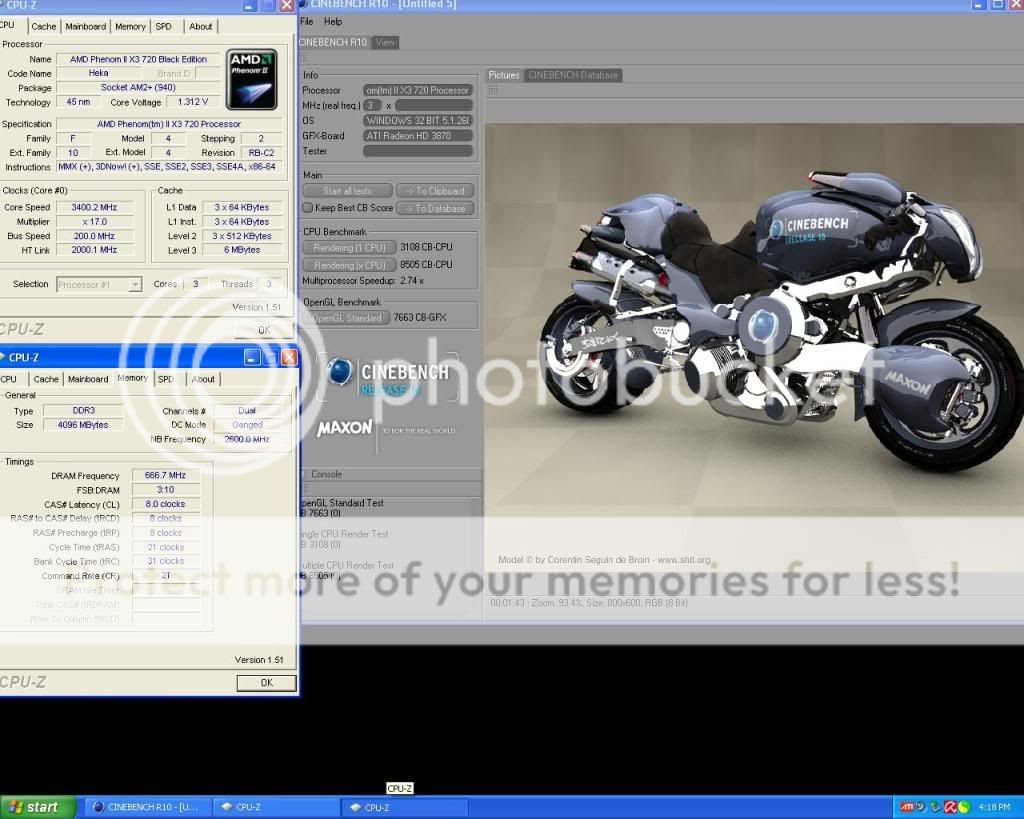1024x819 pixels.
Task: Click the AMD Phenom II logo
Action: click(x=252, y=79)
